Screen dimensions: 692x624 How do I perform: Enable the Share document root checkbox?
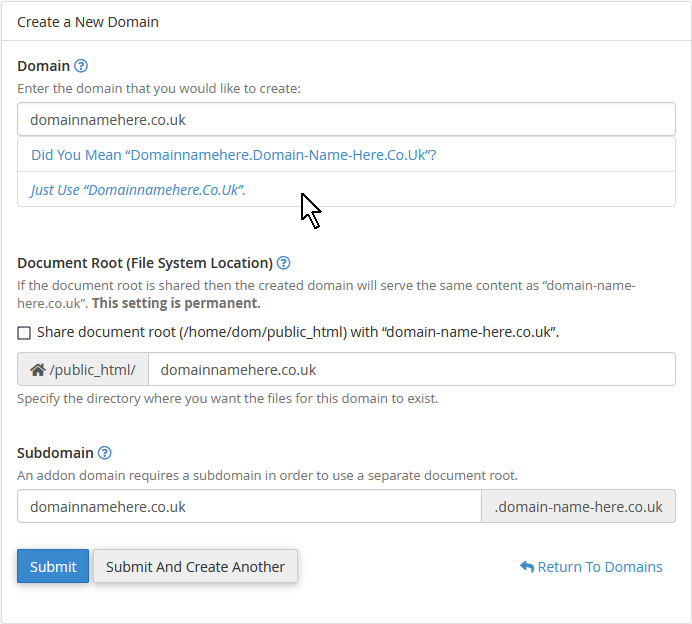(24, 333)
